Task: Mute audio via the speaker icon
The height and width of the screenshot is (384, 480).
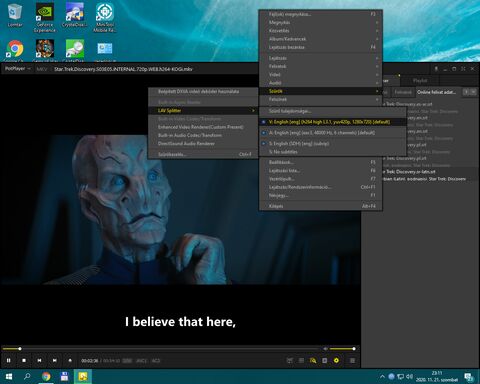Action: point(325,349)
